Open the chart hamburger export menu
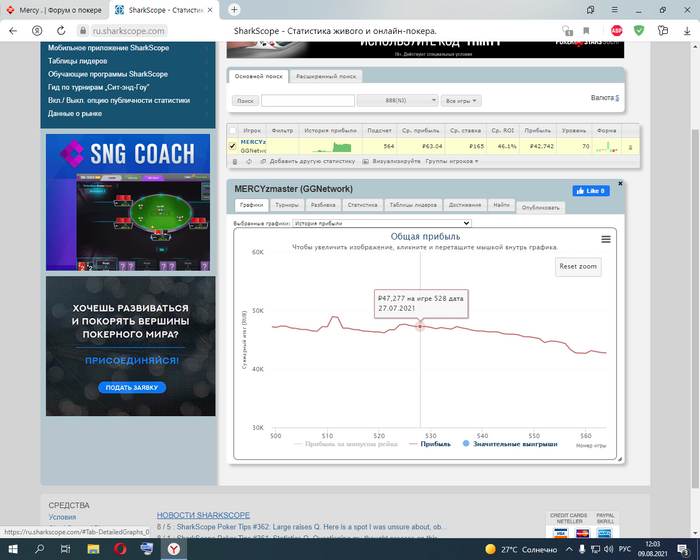This screenshot has height=560, width=700. [x=606, y=239]
